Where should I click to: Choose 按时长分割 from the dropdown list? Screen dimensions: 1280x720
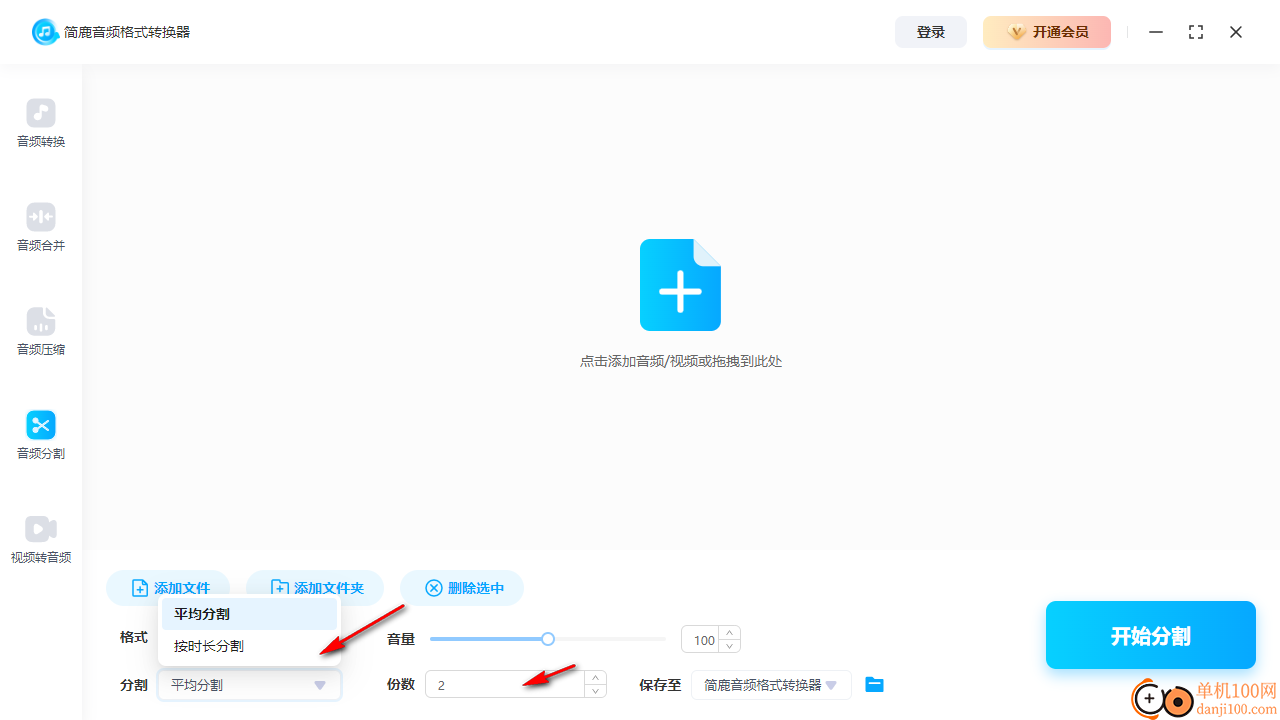(249, 646)
